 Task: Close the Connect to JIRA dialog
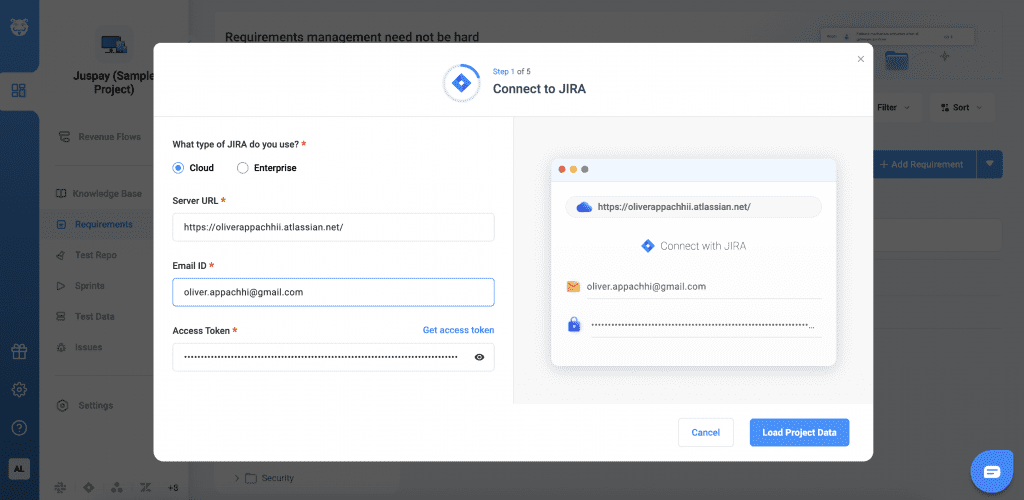point(861,59)
